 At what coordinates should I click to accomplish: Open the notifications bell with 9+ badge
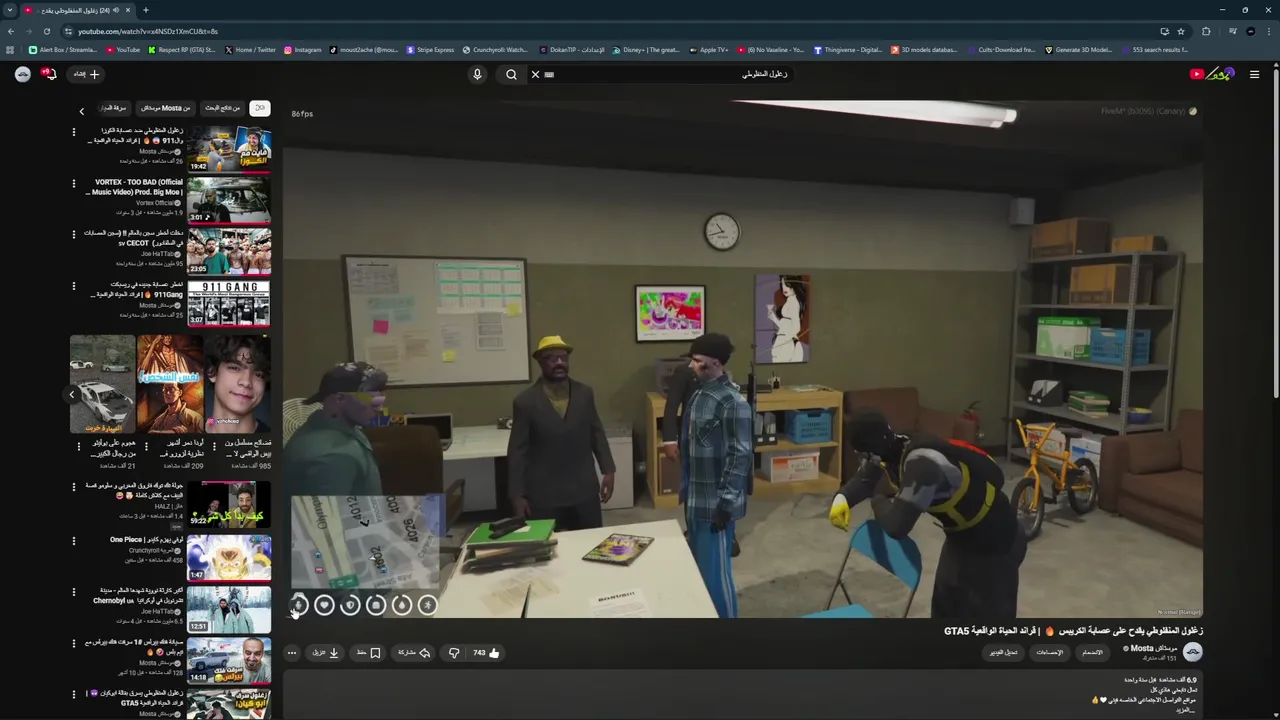[50, 74]
